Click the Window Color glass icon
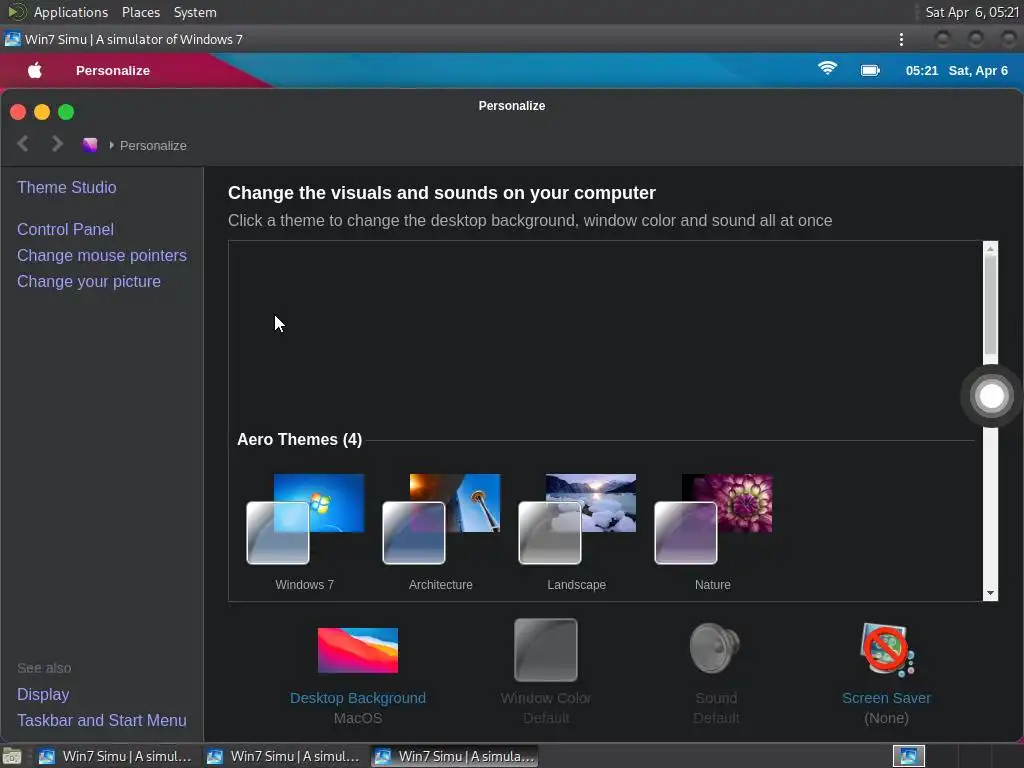1024x768 pixels. tap(546, 650)
